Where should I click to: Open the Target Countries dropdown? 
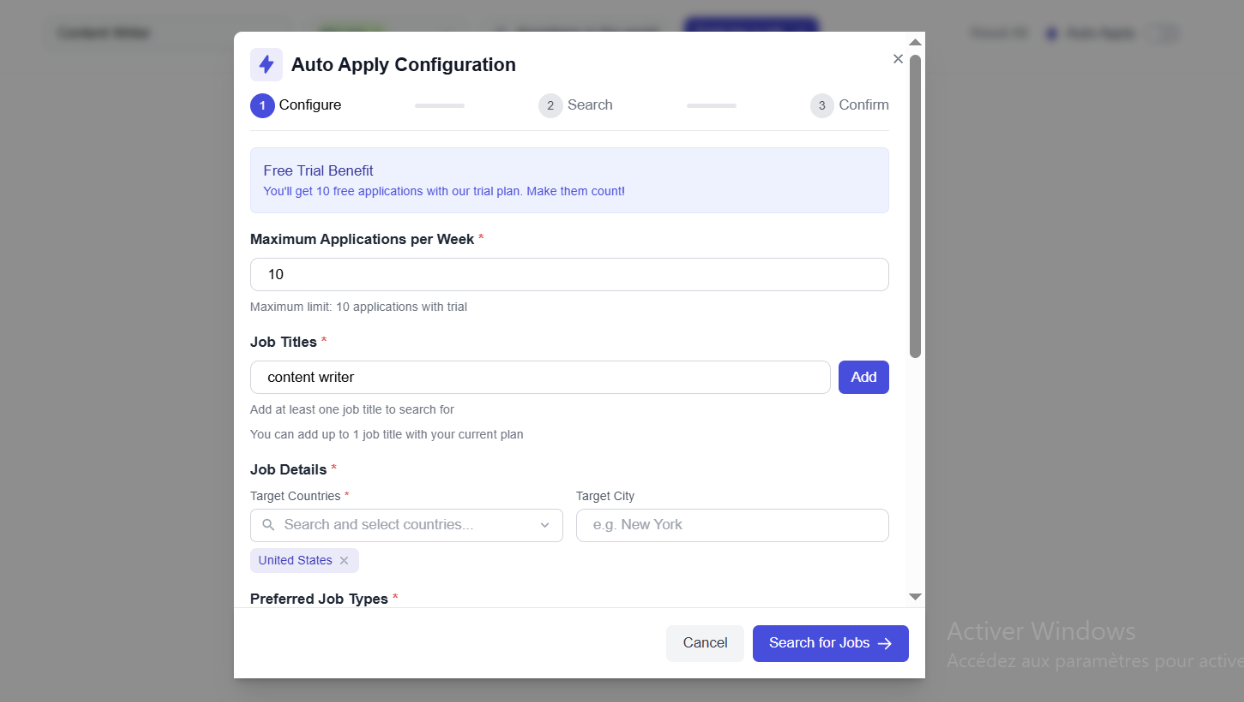(x=545, y=524)
